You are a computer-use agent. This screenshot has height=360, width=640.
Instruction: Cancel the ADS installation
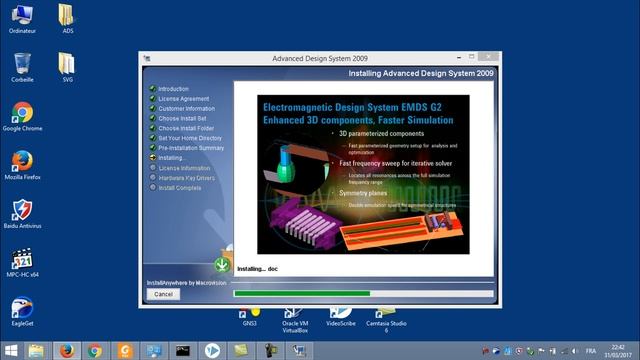point(163,294)
